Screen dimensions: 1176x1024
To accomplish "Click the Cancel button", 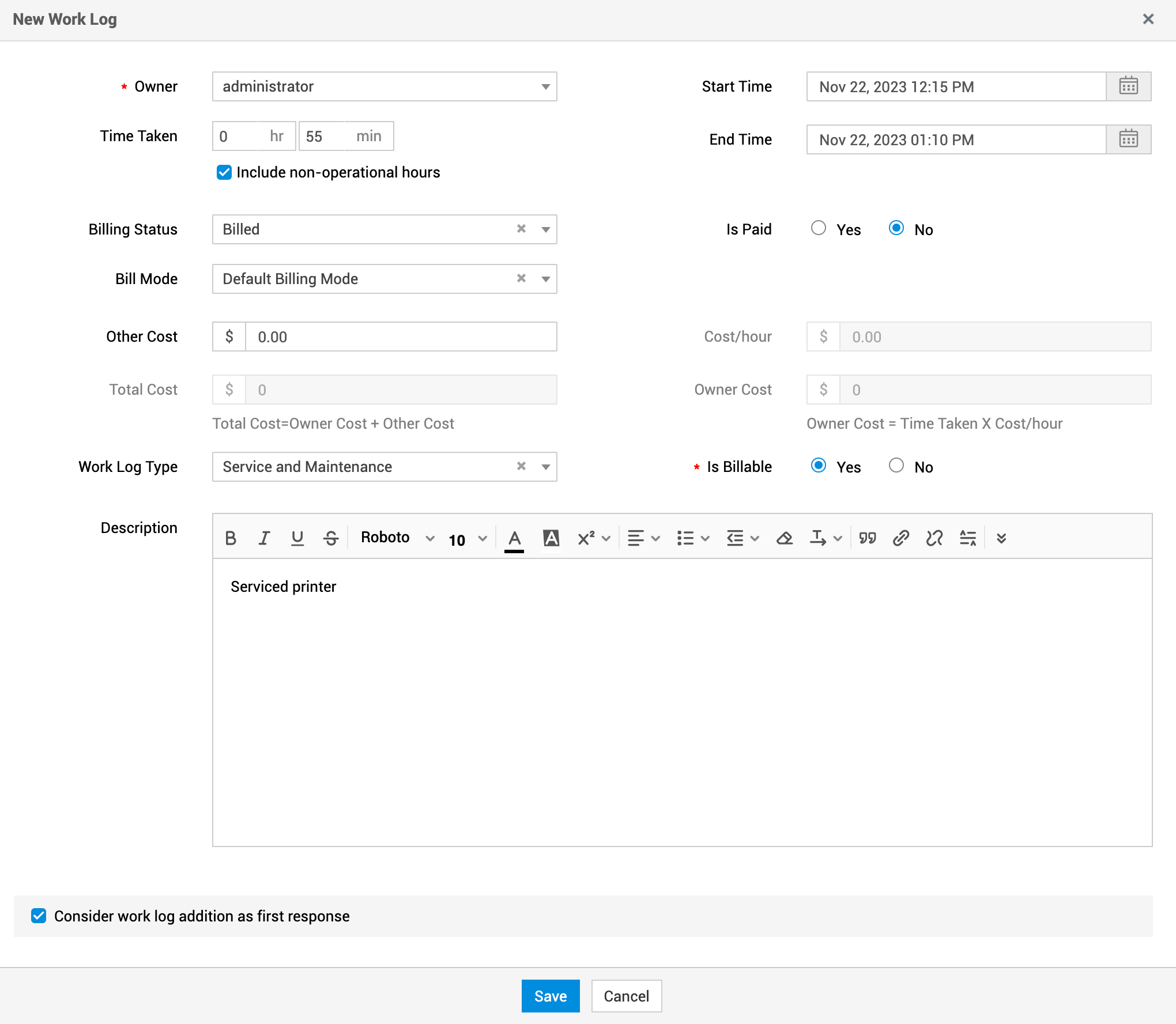I will coord(626,996).
